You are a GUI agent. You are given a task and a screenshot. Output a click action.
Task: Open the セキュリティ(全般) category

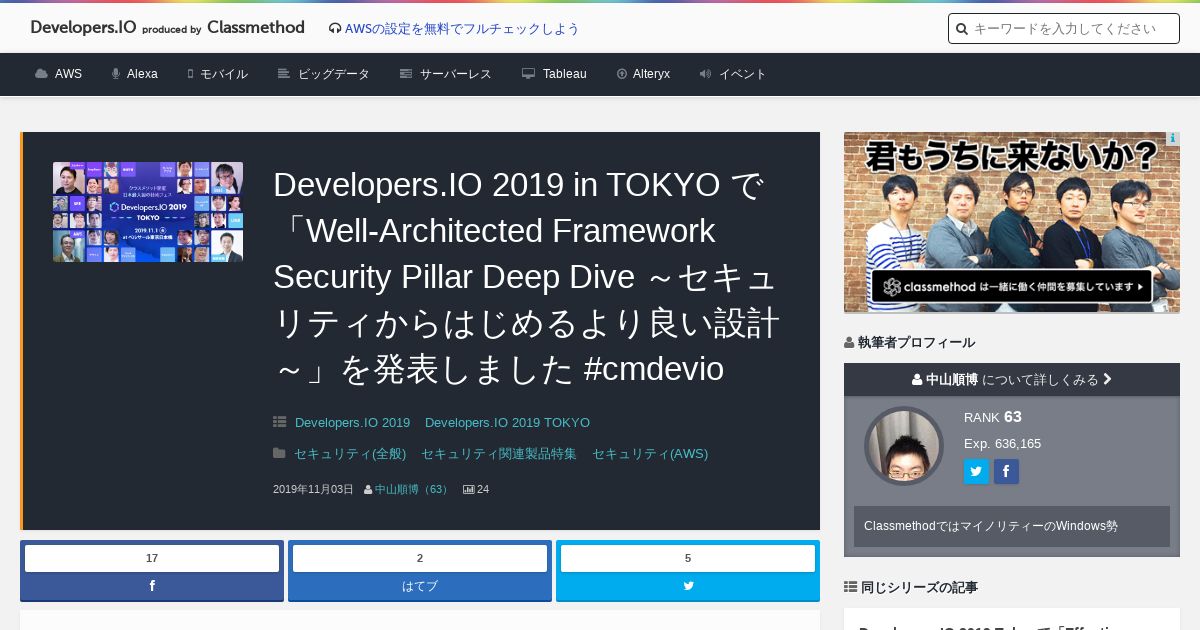pos(350,454)
